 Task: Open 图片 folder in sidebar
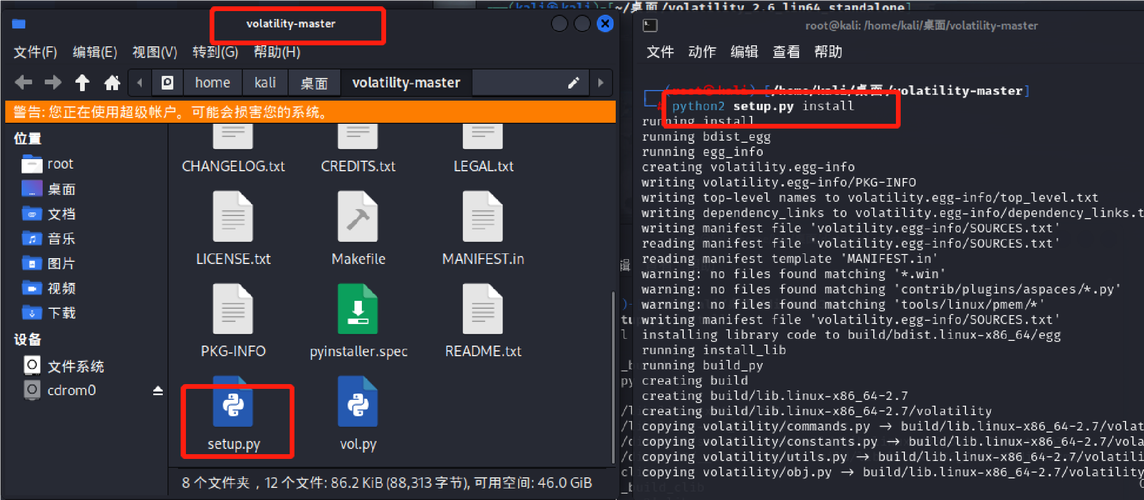(48, 264)
